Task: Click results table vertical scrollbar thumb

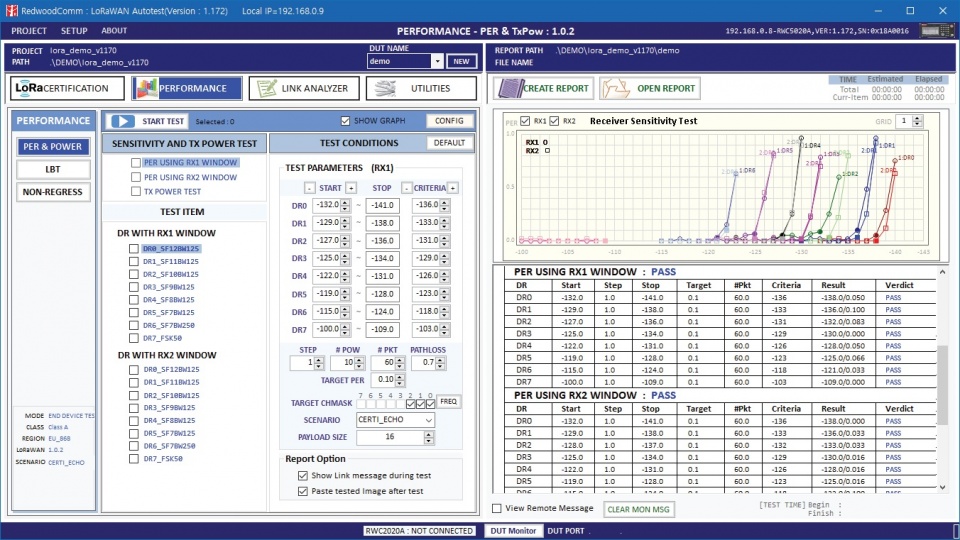Action: [942, 384]
